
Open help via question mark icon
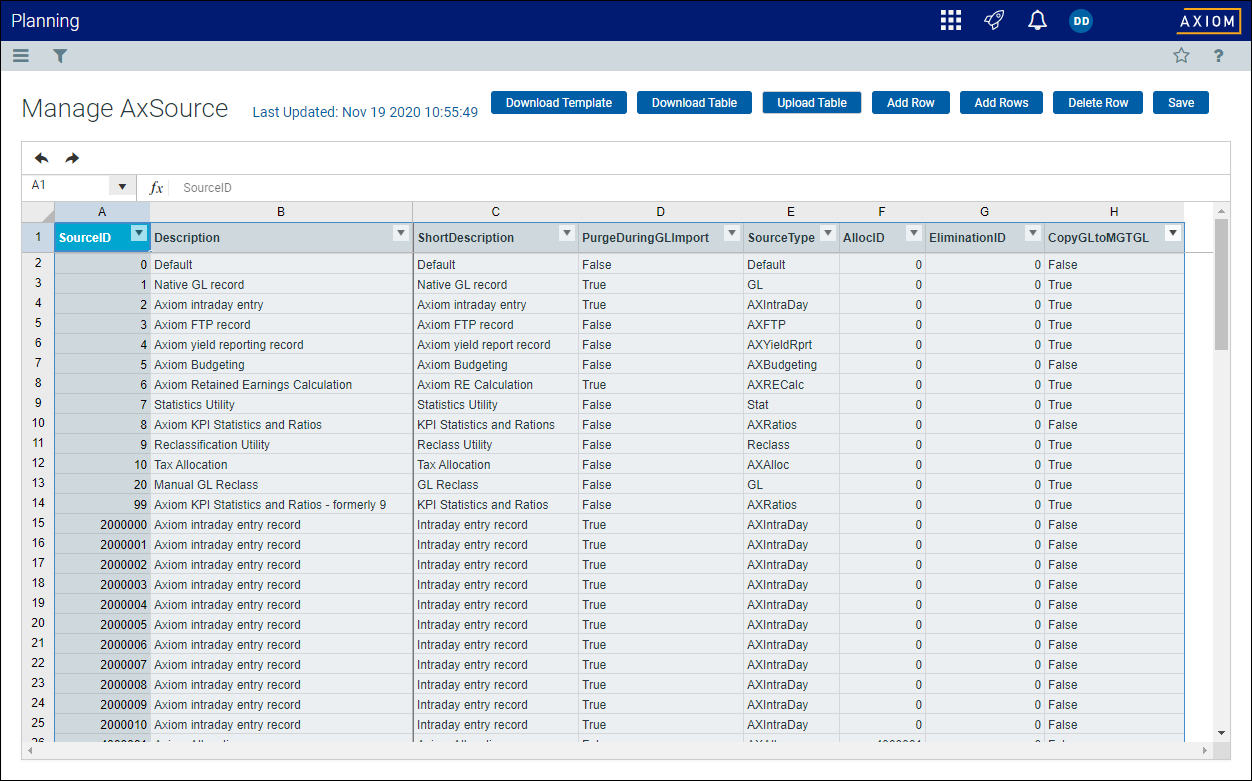pyautogui.click(x=1218, y=56)
